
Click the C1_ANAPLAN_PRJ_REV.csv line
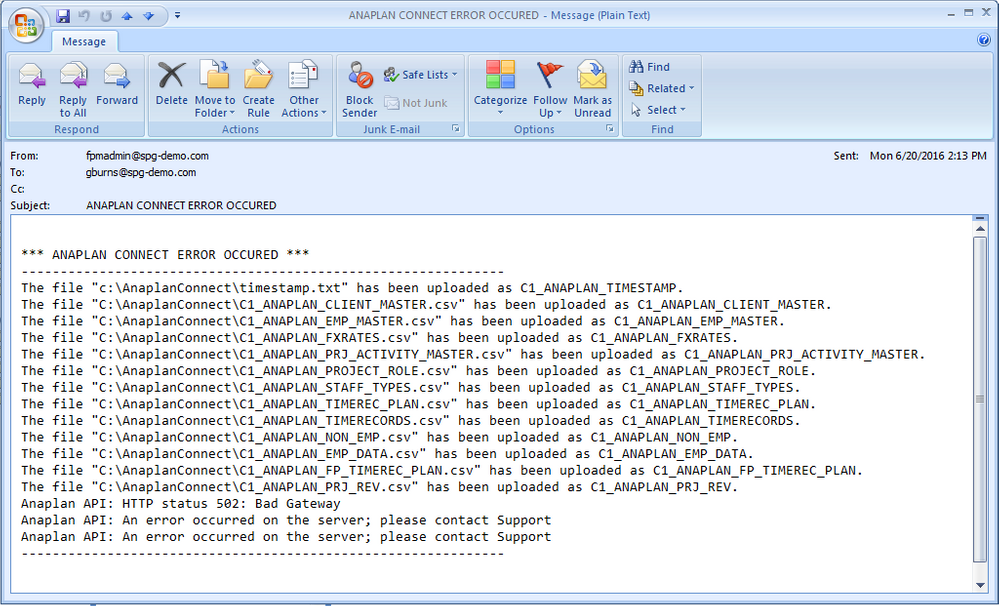click(380, 487)
